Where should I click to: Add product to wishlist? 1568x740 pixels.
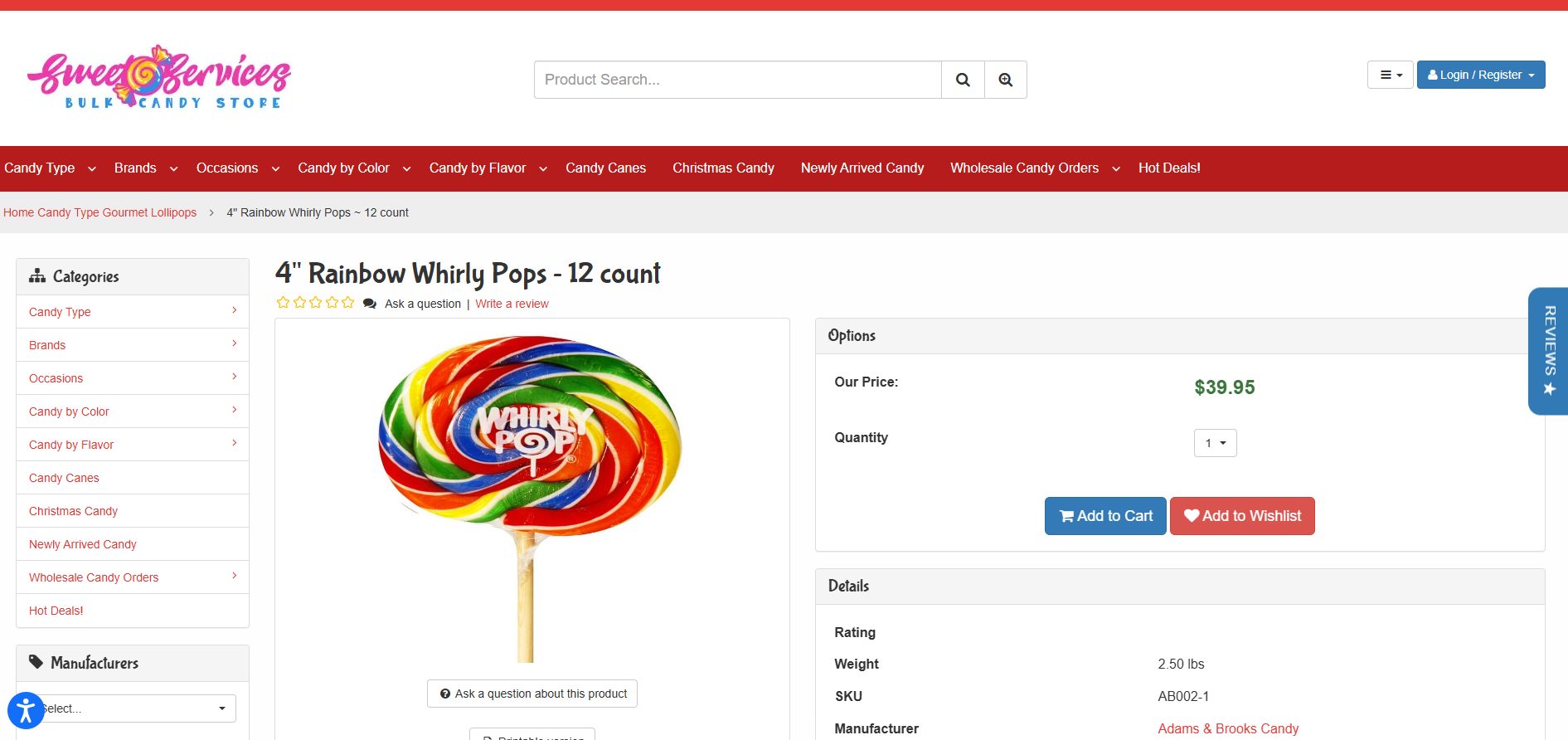tap(1241, 516)
